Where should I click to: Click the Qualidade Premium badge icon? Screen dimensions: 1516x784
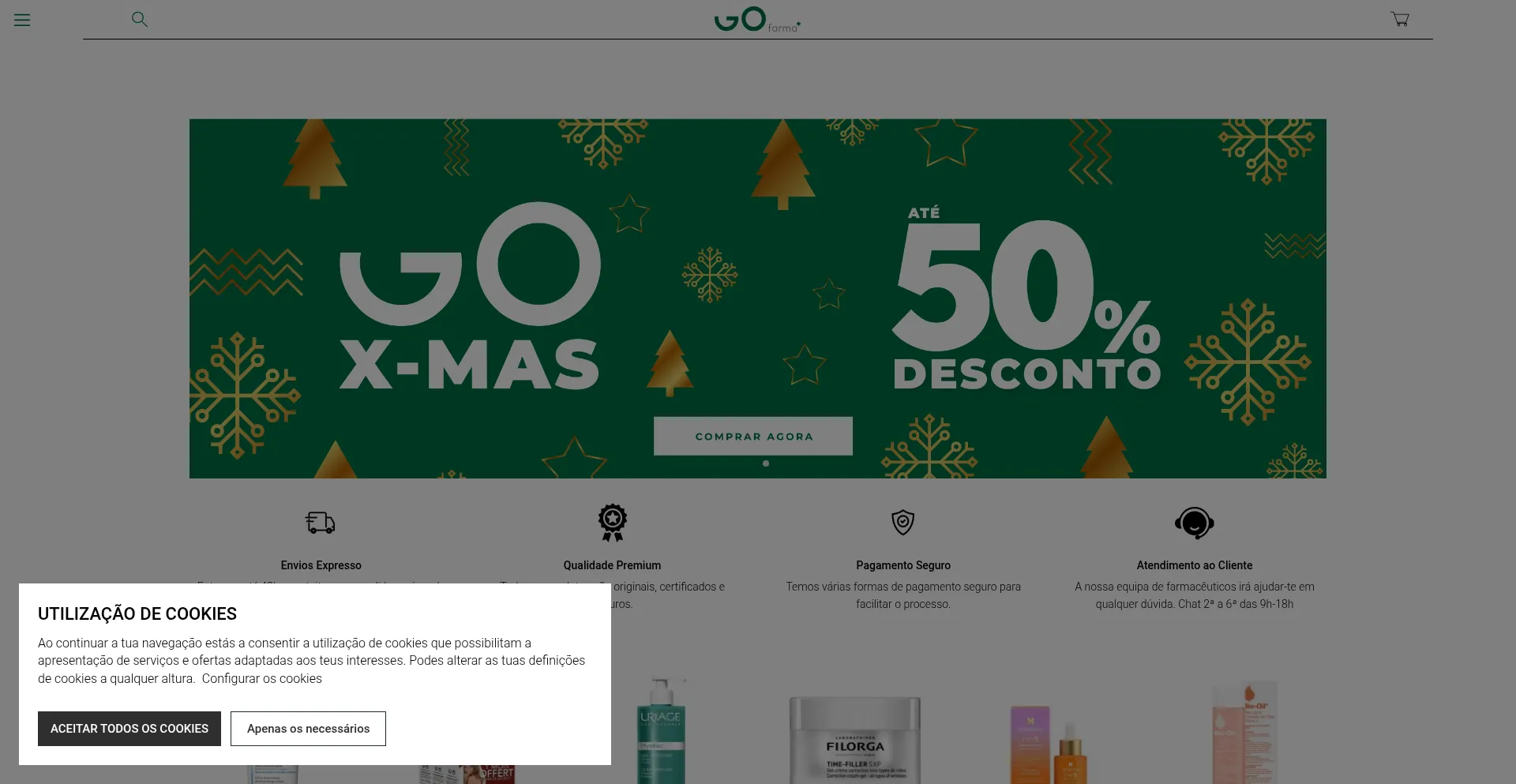(x=612, y=523)
